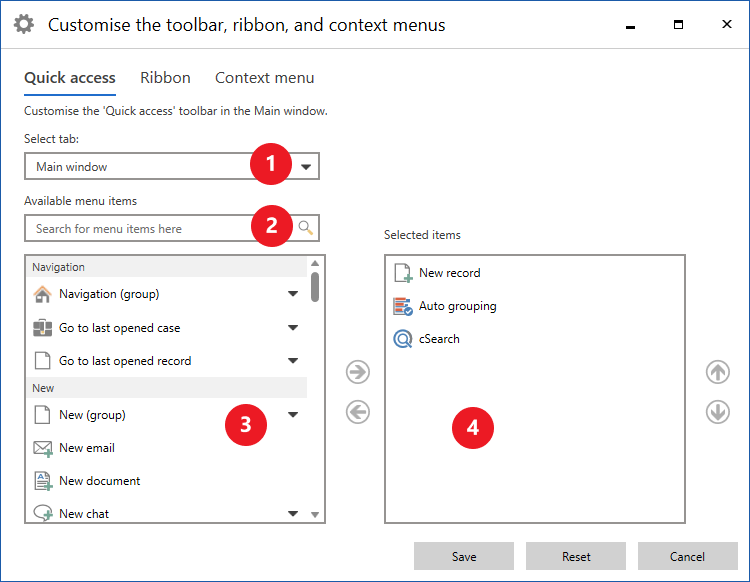750x582 pixels.
Task: Click the magnifier search icon
Action: (306, 228)
